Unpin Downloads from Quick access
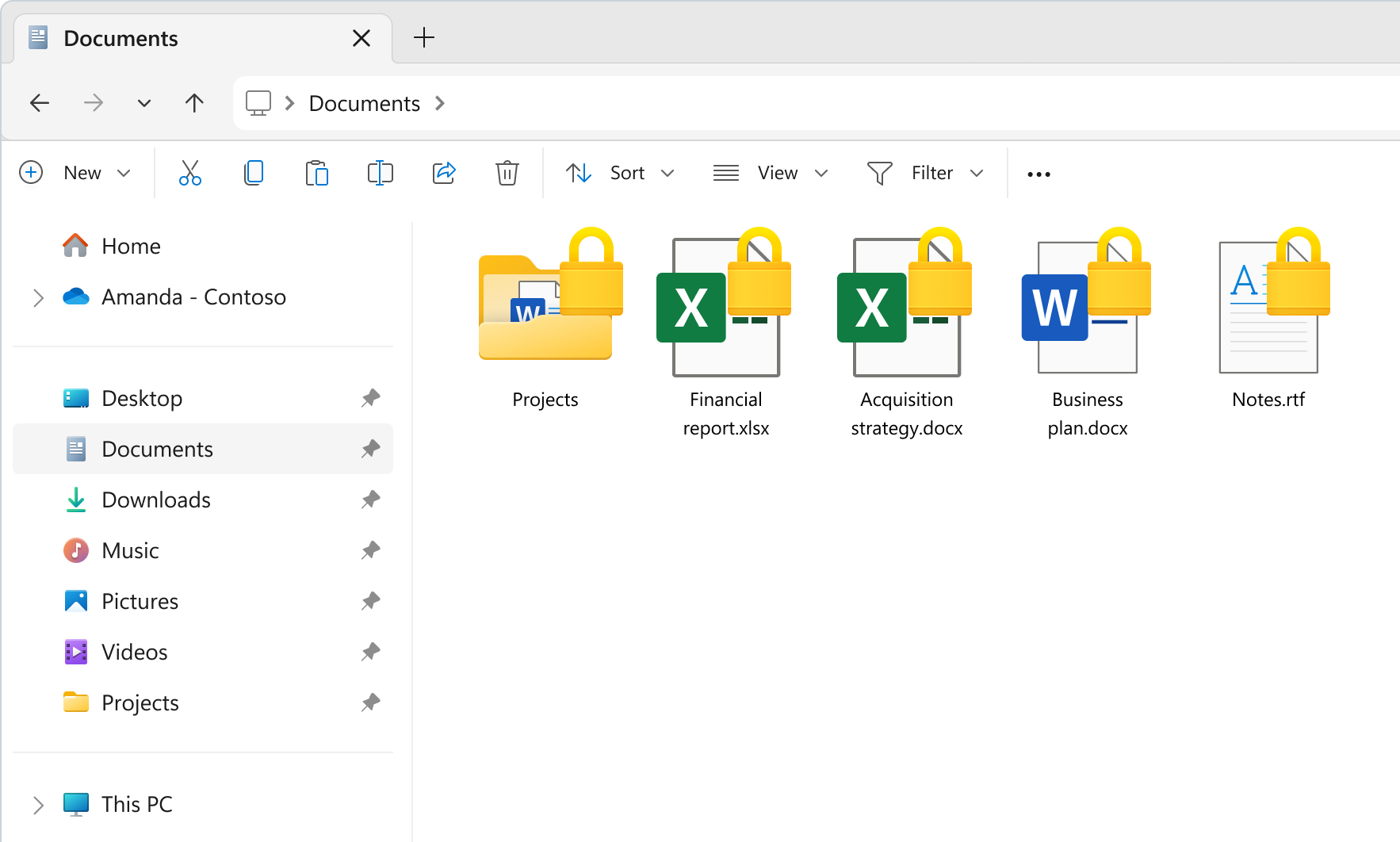 [370, 499]
